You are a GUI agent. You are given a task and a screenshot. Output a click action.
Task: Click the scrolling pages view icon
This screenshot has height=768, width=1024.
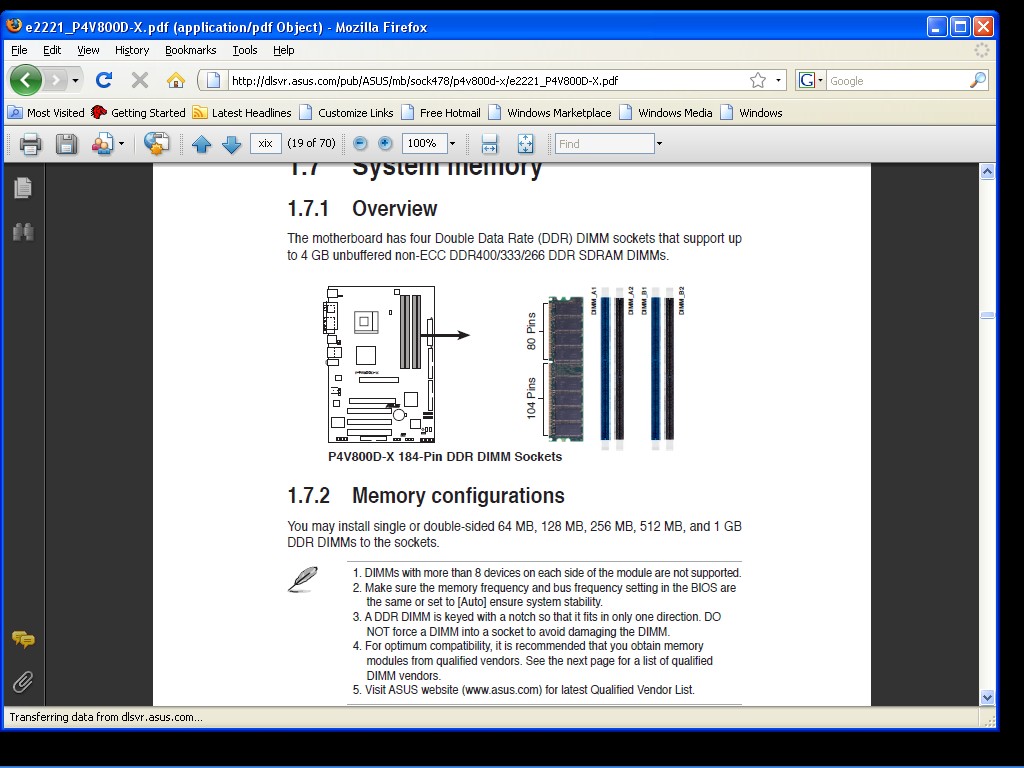click(489, 144)
